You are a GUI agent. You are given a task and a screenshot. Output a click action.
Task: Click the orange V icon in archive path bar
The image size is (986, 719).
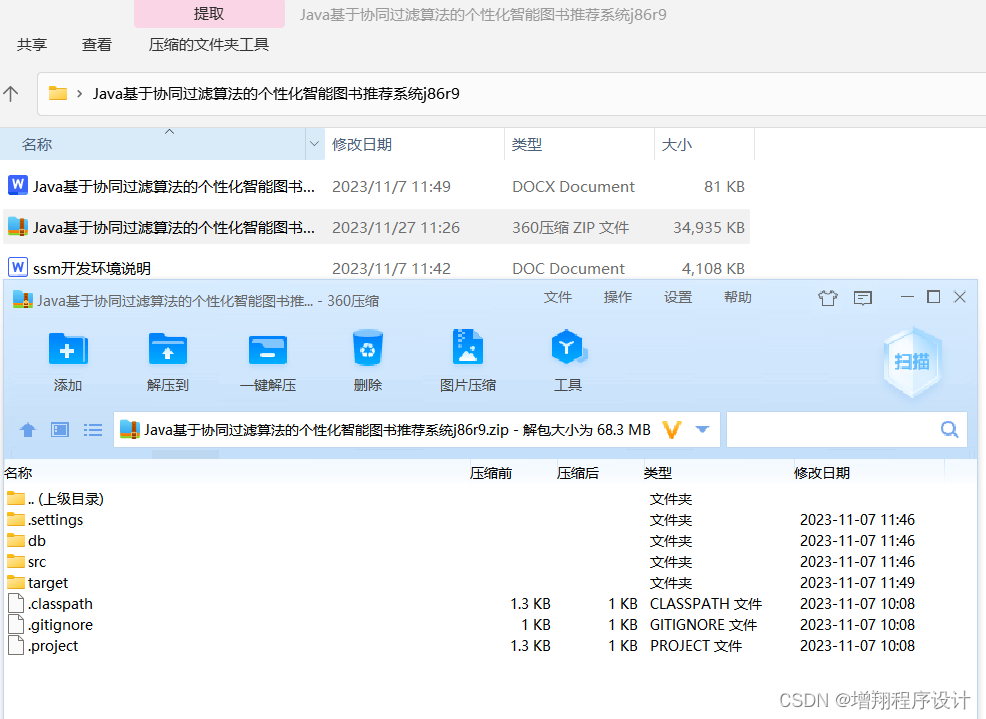(672, 430)
